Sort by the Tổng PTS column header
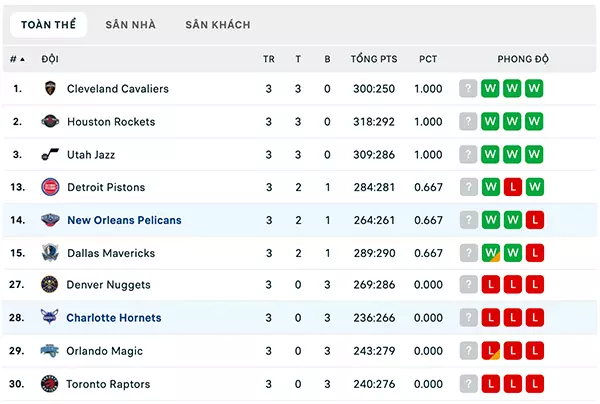Viewport: 600px width, 404px height. coord(374,59)
